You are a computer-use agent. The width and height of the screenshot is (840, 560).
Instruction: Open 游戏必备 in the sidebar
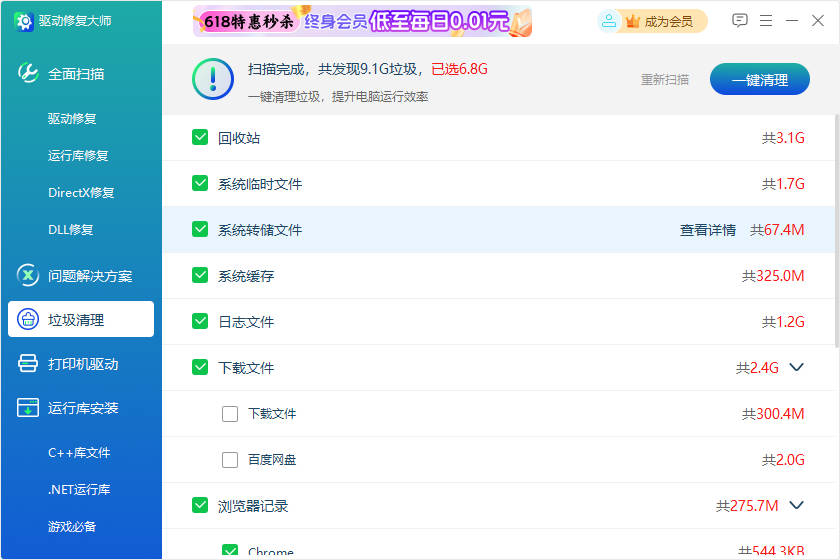click(72, 526)
